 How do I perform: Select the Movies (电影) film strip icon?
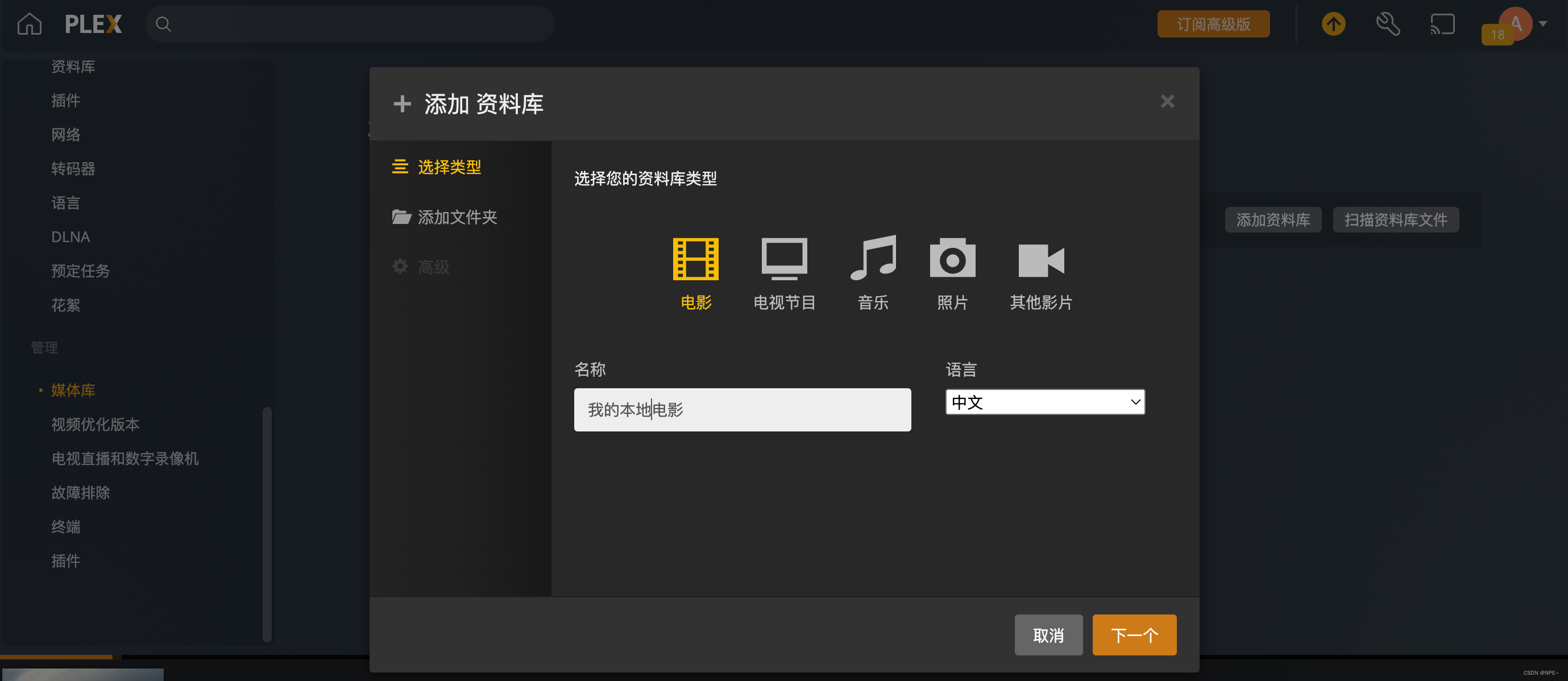click(x=695, y=259)
